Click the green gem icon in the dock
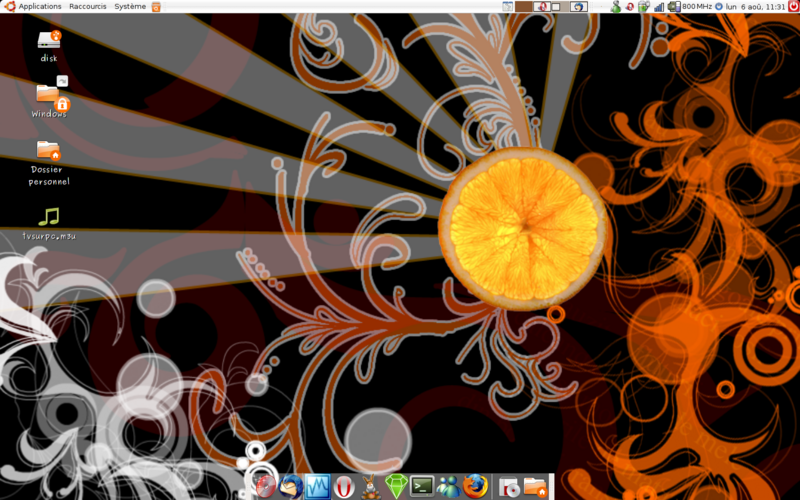This screenshot has height=500, width=800. tap(396, 487)
